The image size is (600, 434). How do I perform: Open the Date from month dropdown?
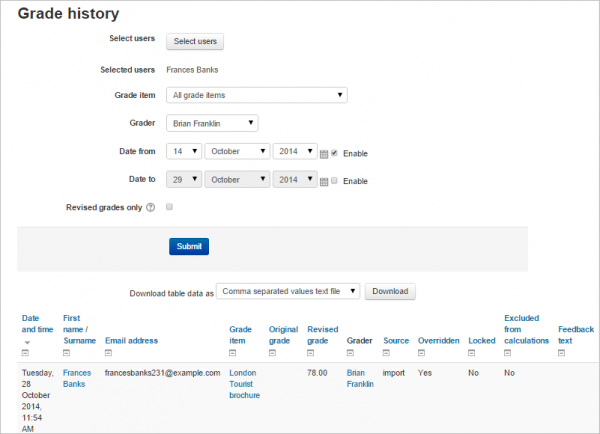click(x=237, y=152)
